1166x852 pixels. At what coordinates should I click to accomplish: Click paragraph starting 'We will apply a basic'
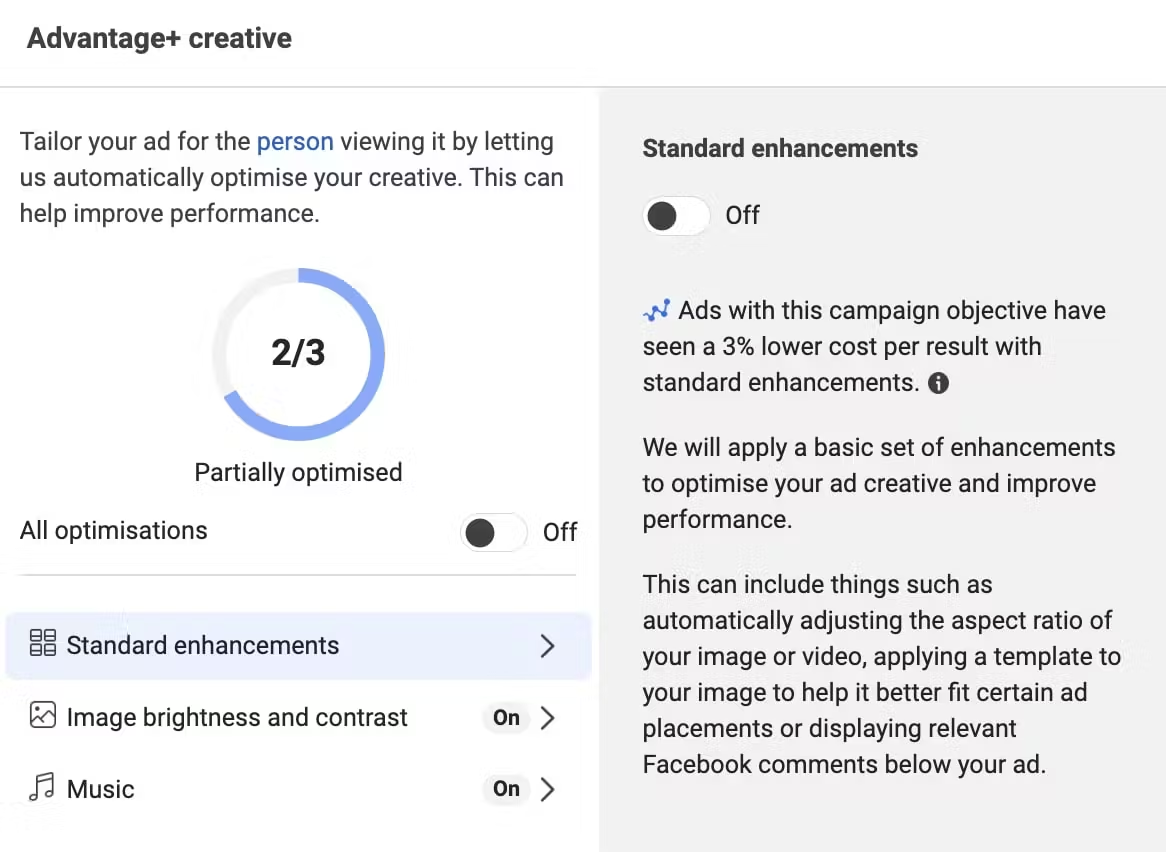point(879,483)
